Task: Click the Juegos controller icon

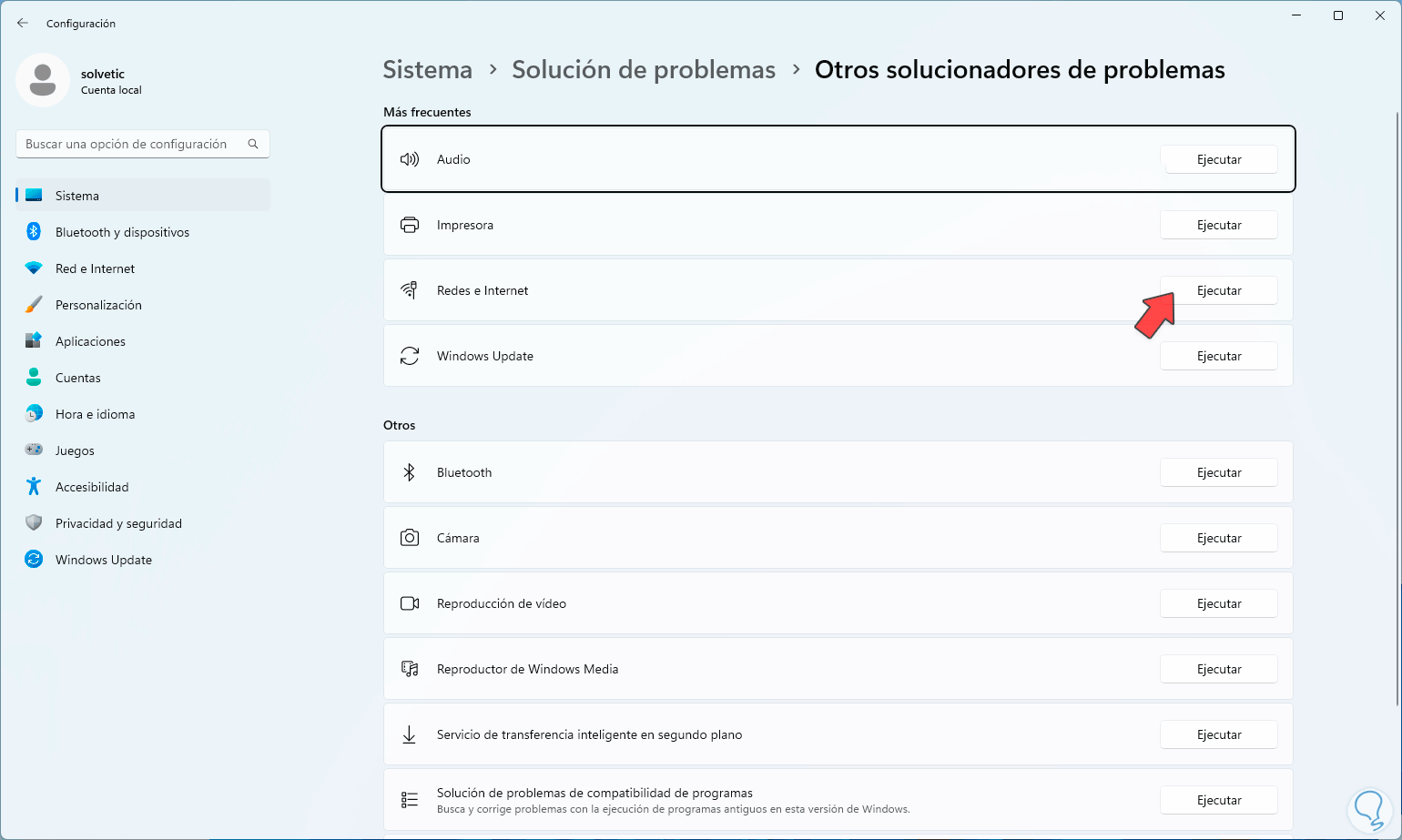Action: coord(34,450)
